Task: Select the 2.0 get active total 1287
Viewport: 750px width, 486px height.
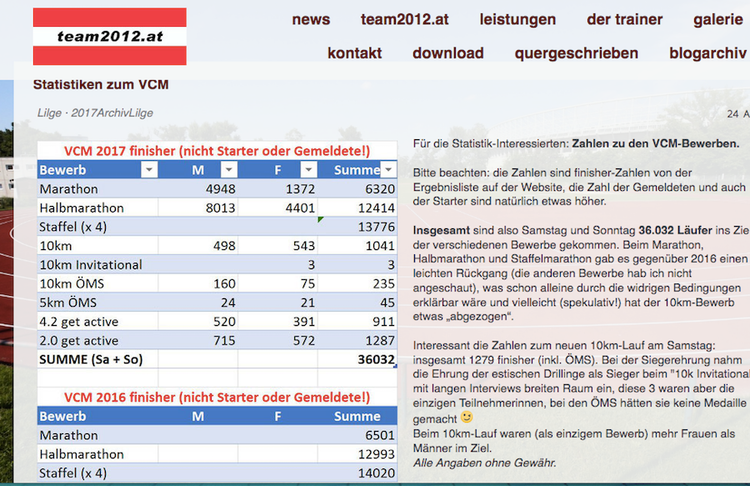Action: tap(380, 341)
